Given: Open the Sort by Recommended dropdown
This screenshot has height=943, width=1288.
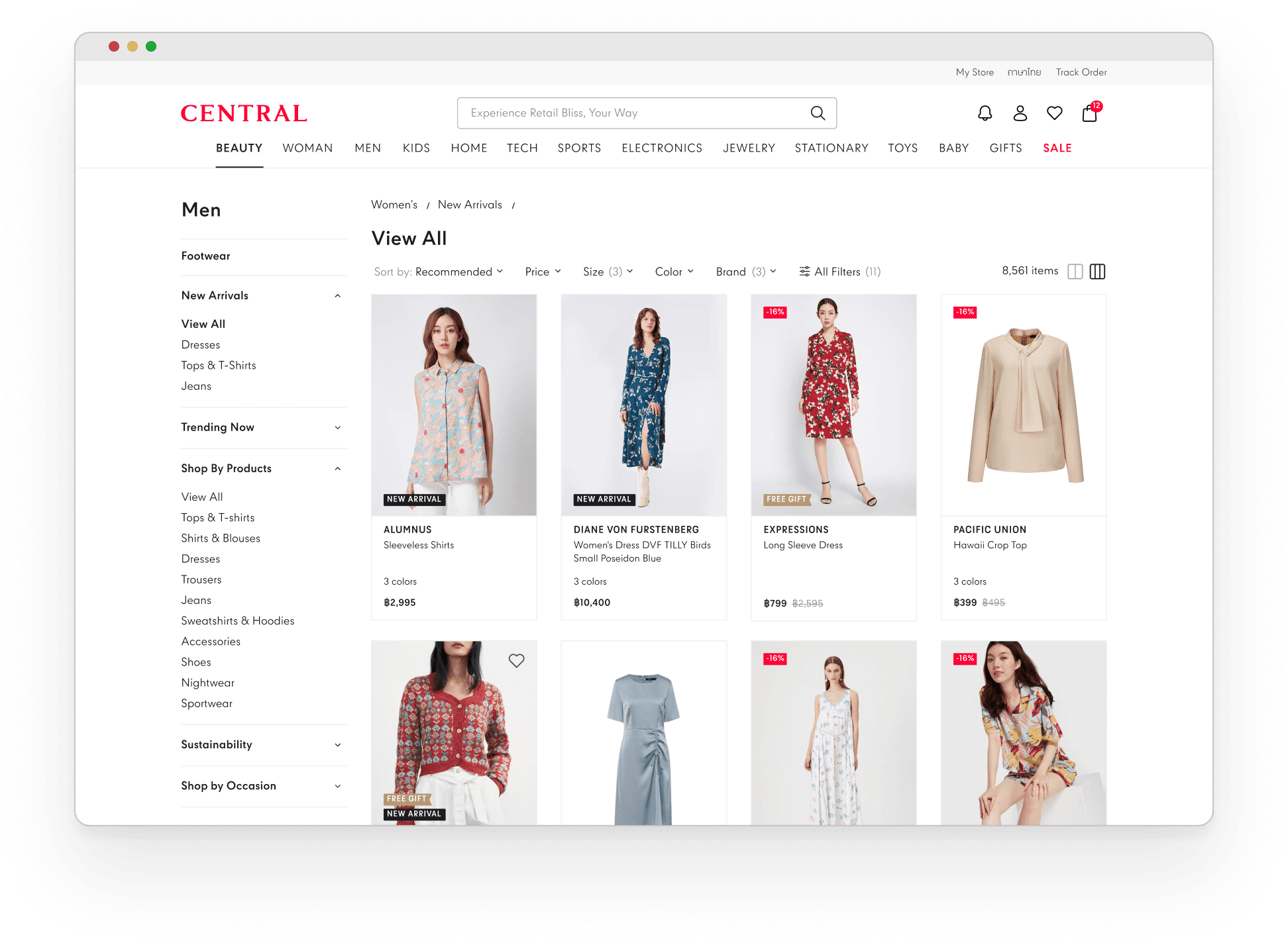Looking at the screenshot, I should pos(439,272).
